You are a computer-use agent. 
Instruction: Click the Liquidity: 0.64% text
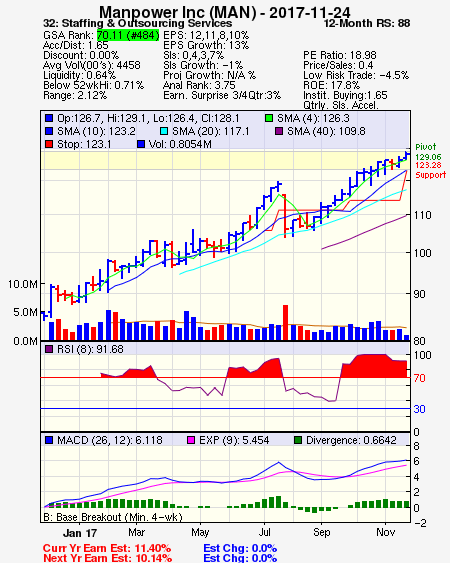point(79,75)
